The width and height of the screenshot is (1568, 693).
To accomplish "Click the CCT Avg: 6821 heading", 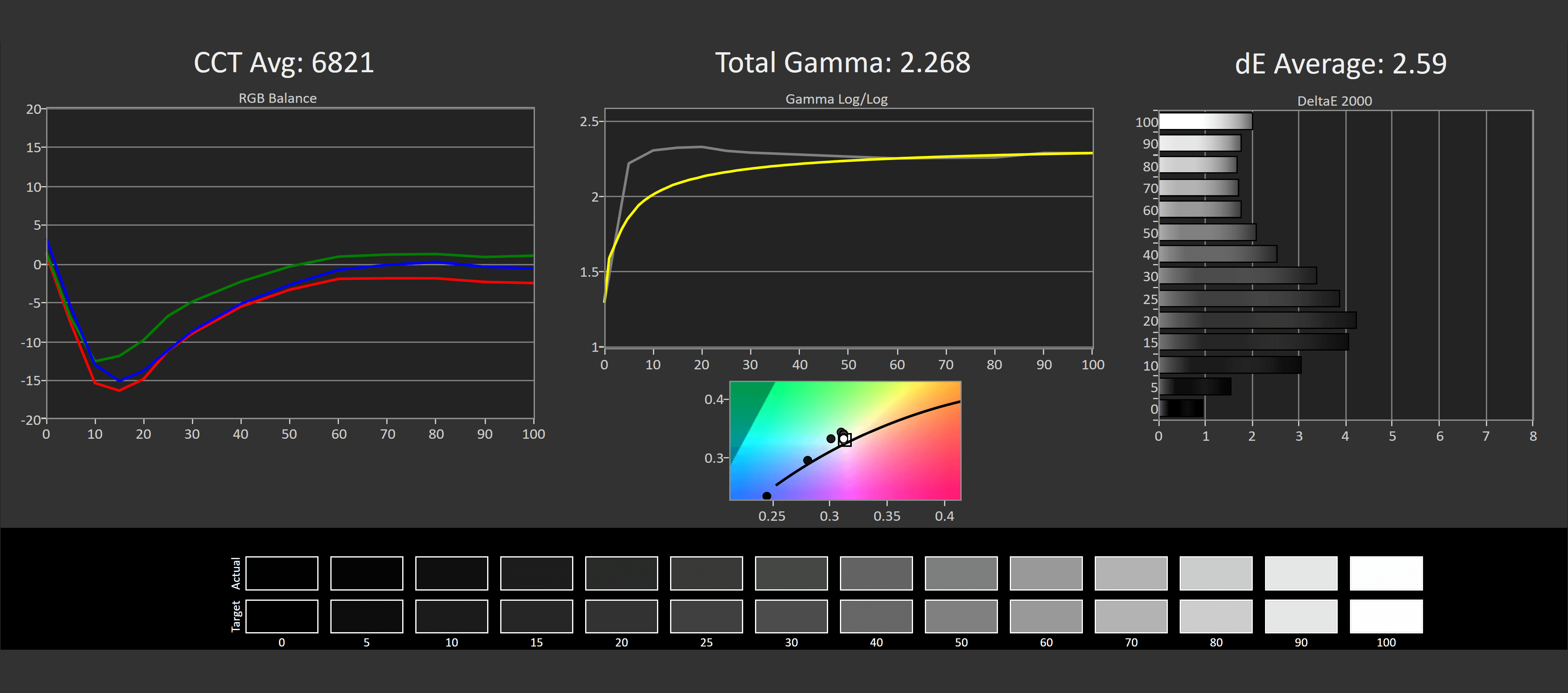I will coord(284,63).
